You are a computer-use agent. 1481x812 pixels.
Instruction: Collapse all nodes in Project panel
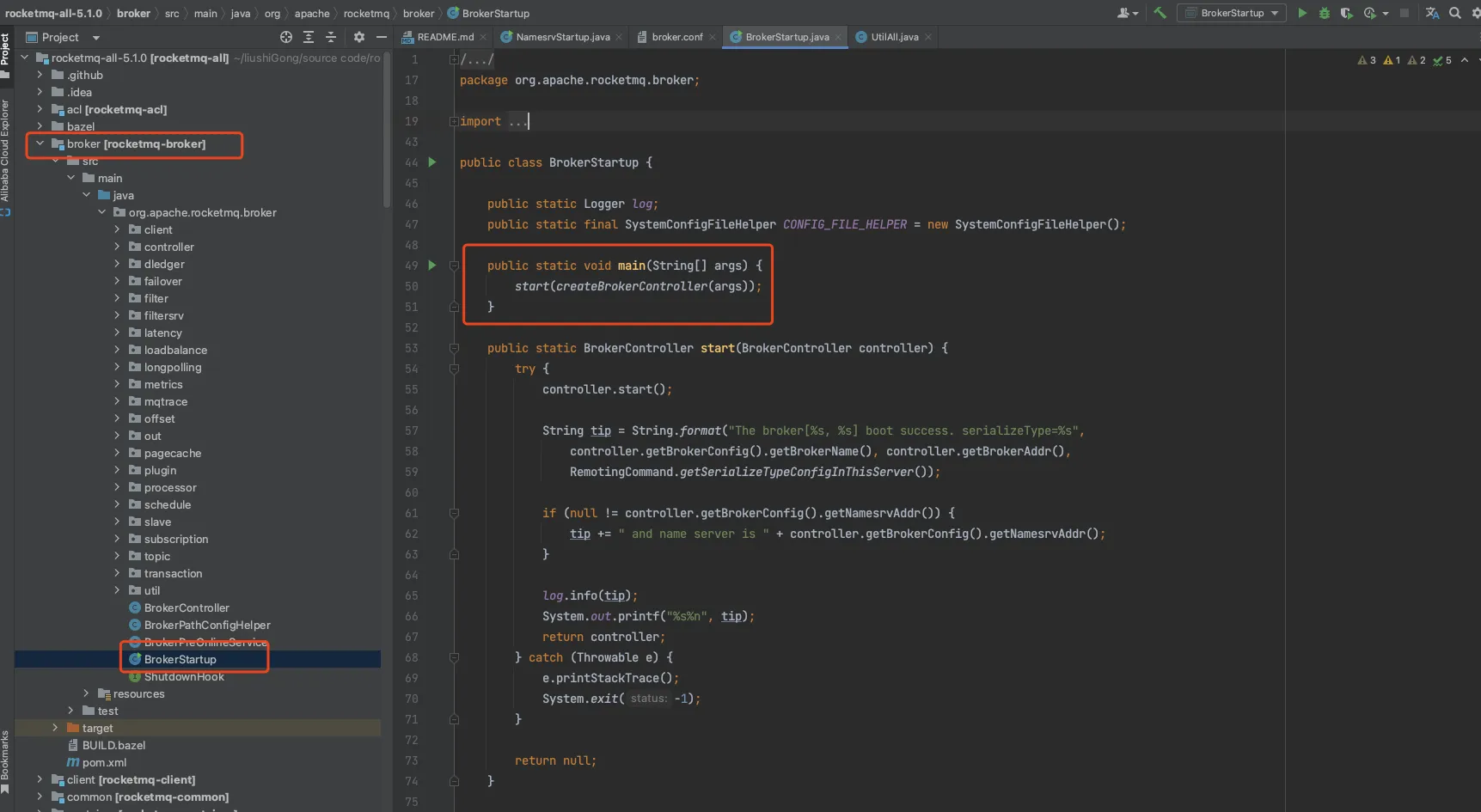[x=331, y=37]
